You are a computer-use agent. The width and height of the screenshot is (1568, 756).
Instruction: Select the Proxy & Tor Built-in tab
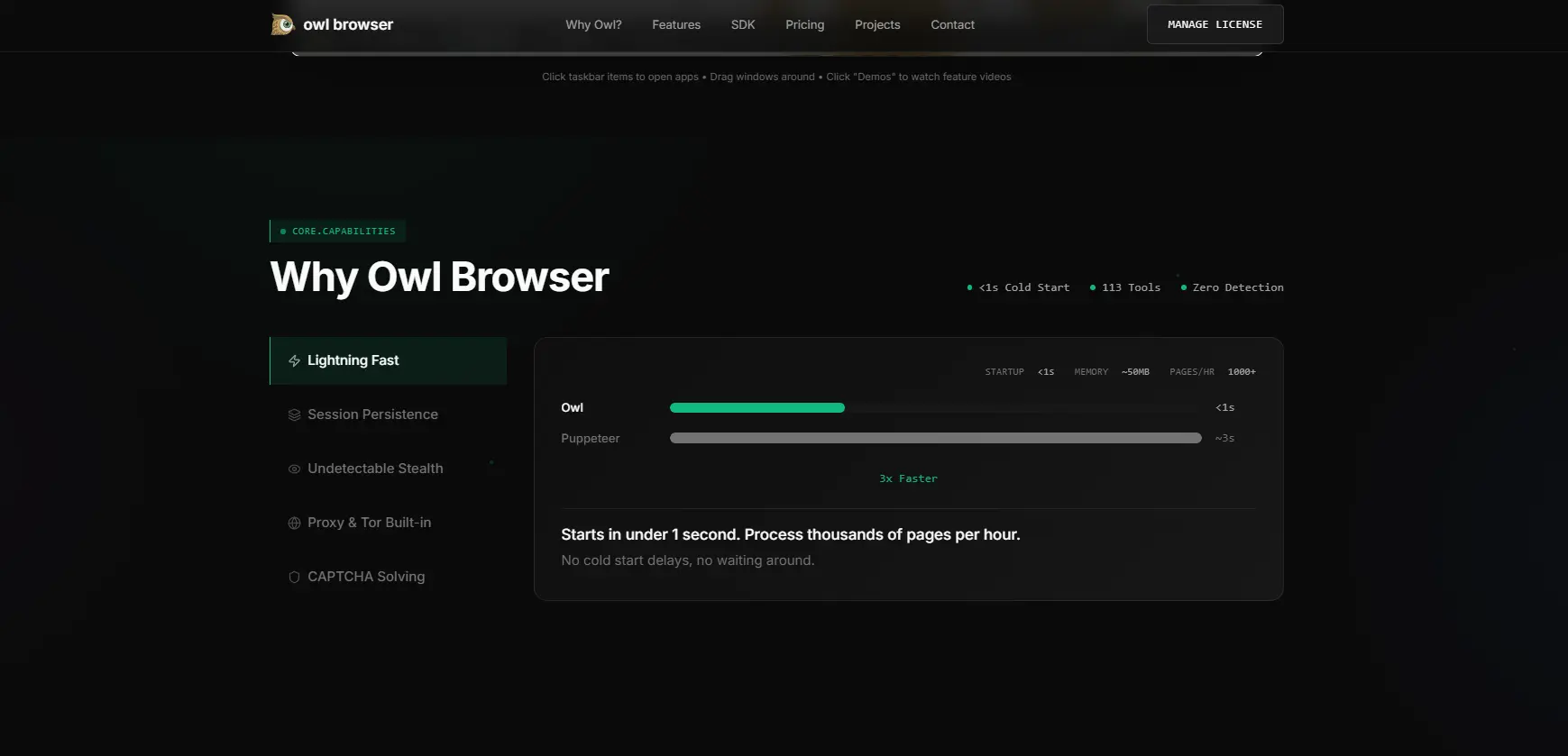[388, 523]
